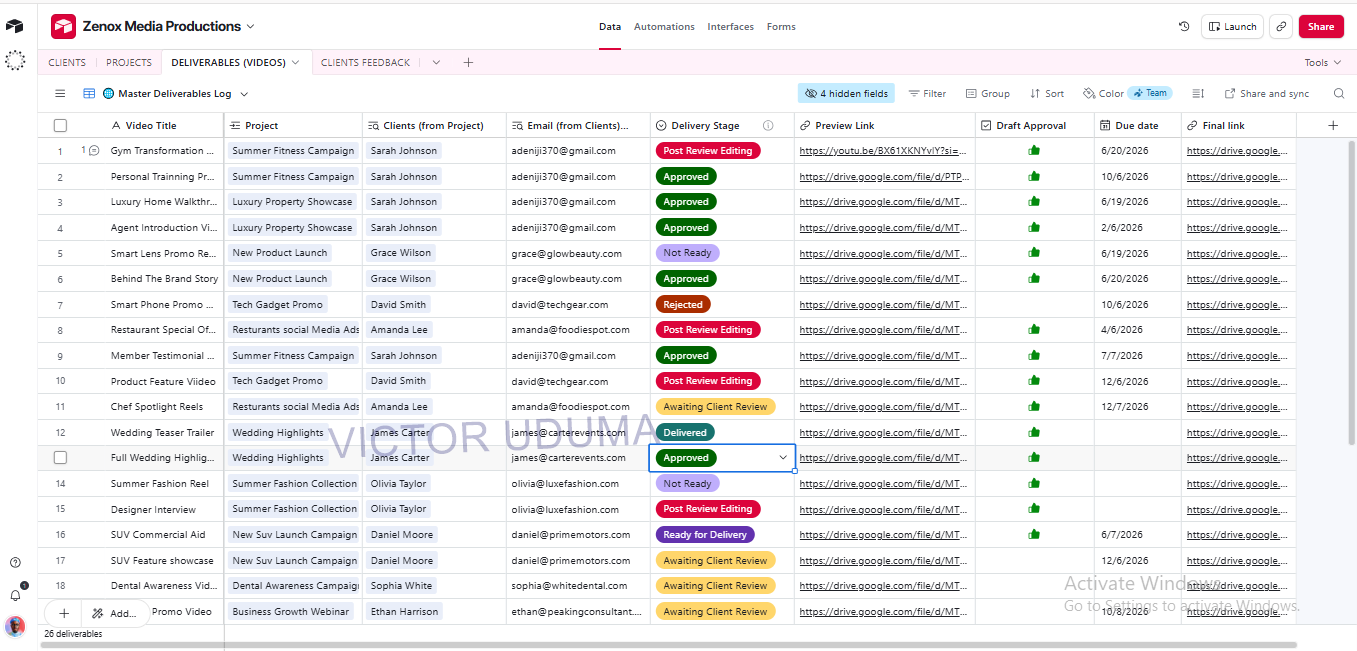This screenshot has height=651, width=1357.
Task: Click the red Share button
Action: 1320,27
